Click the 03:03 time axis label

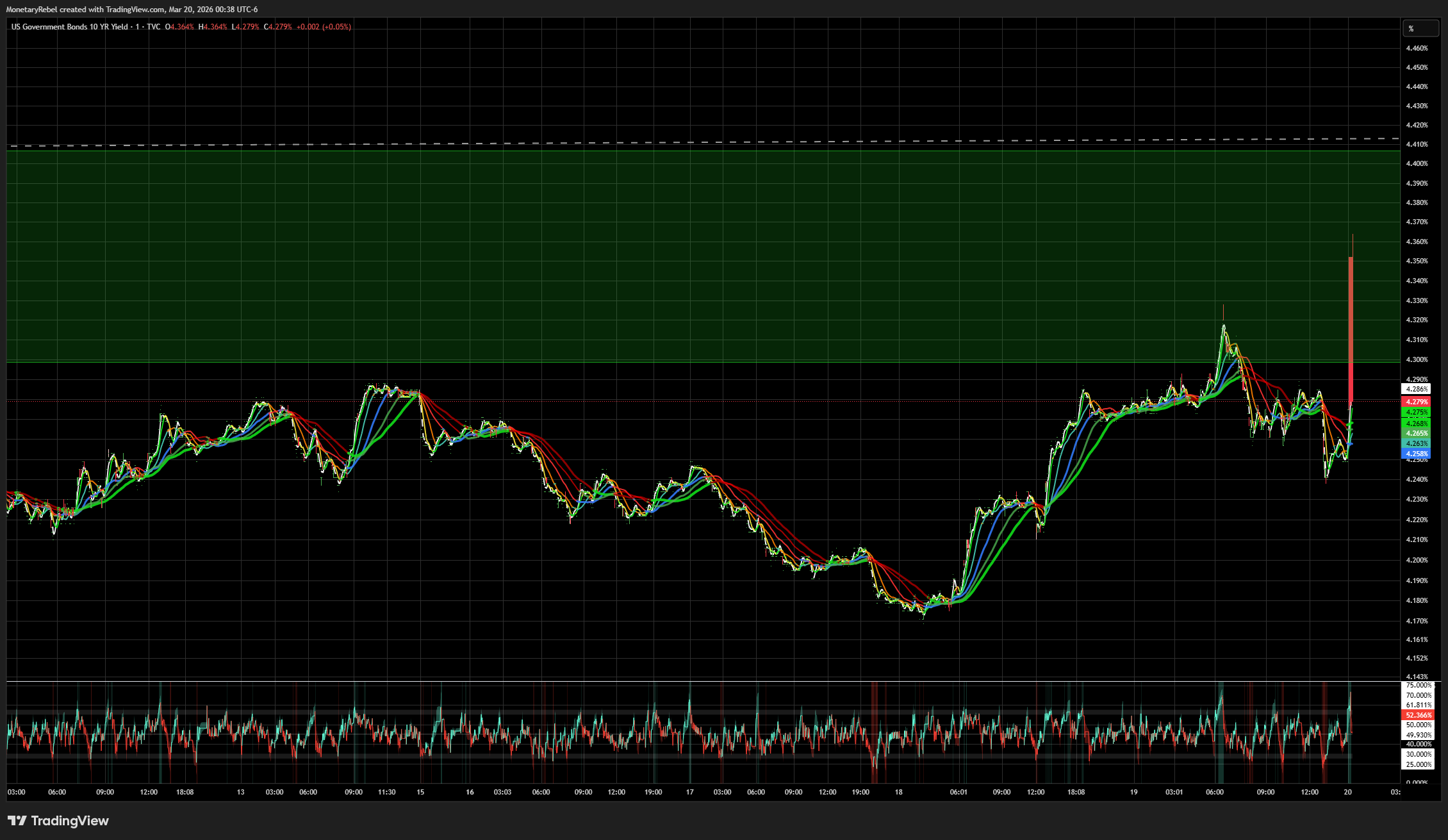(x=502, y=792)
